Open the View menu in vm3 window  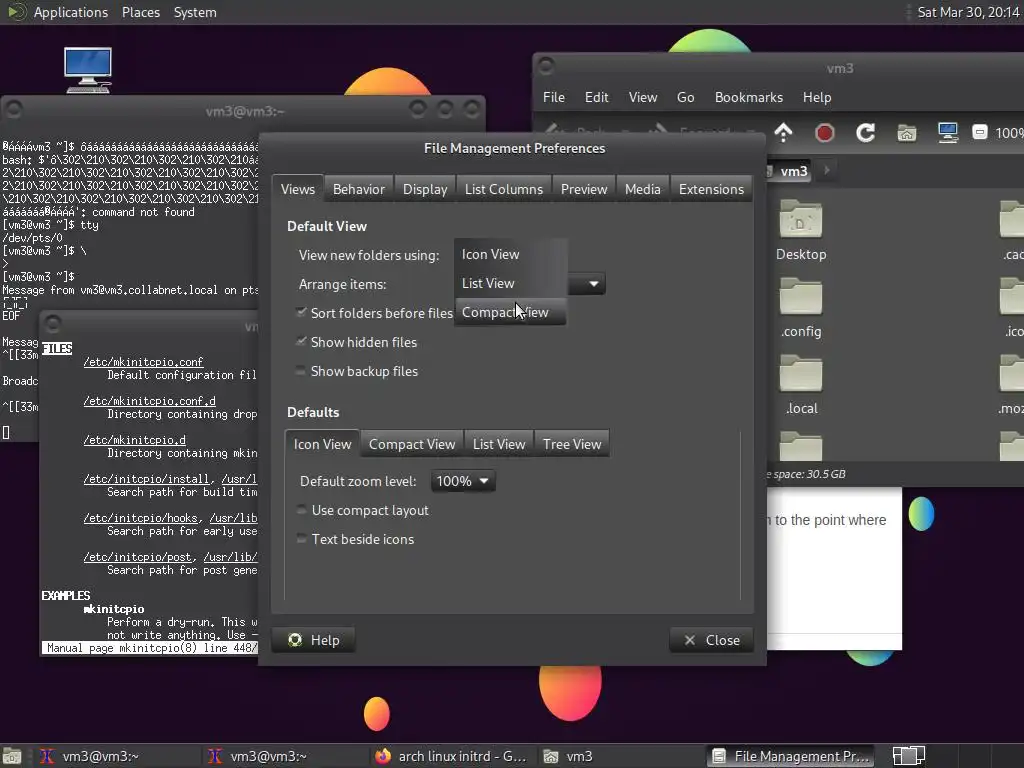pyautogui.click(x=643, y=97)
